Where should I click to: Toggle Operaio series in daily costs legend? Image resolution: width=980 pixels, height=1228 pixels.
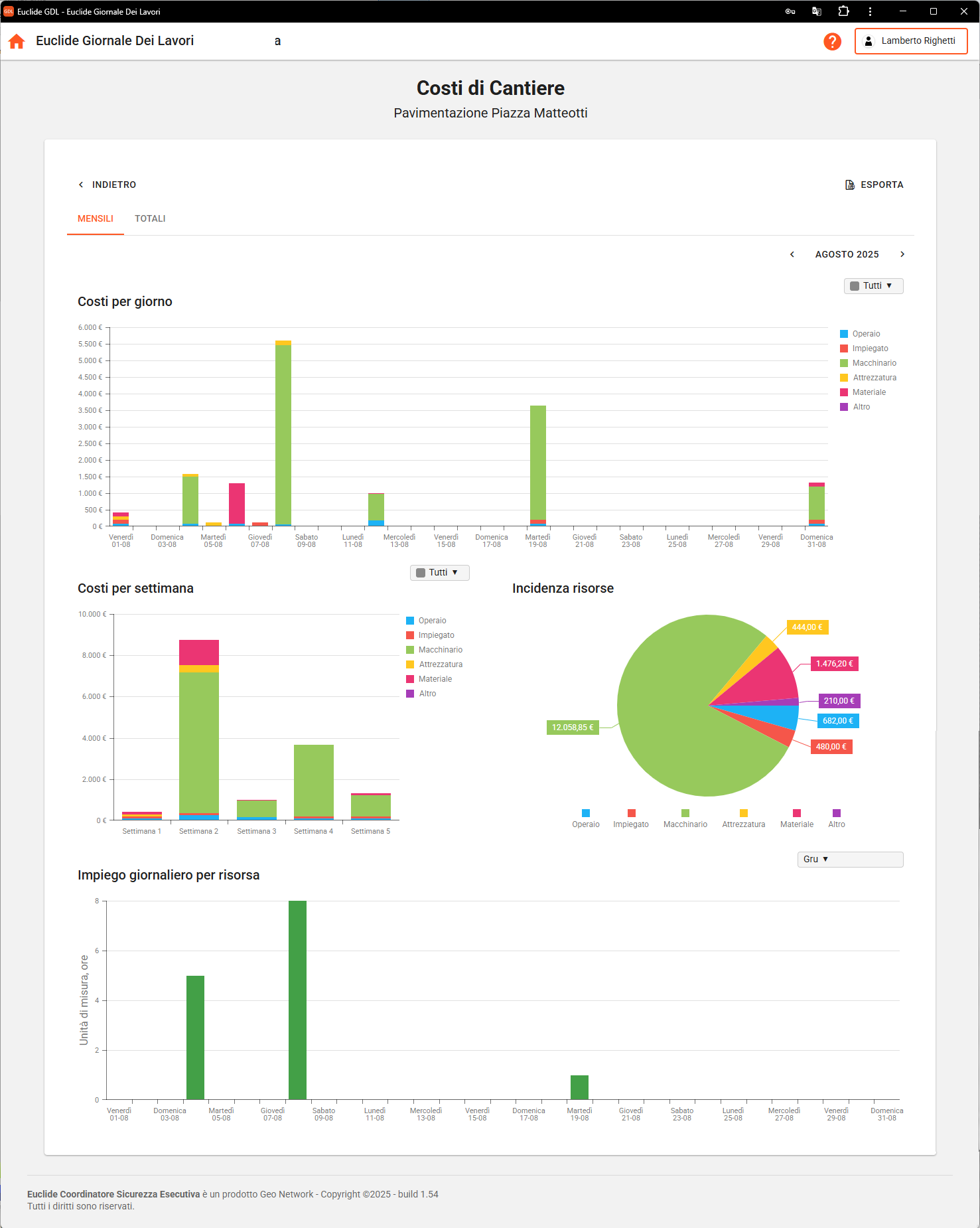(x=866, y=334)
